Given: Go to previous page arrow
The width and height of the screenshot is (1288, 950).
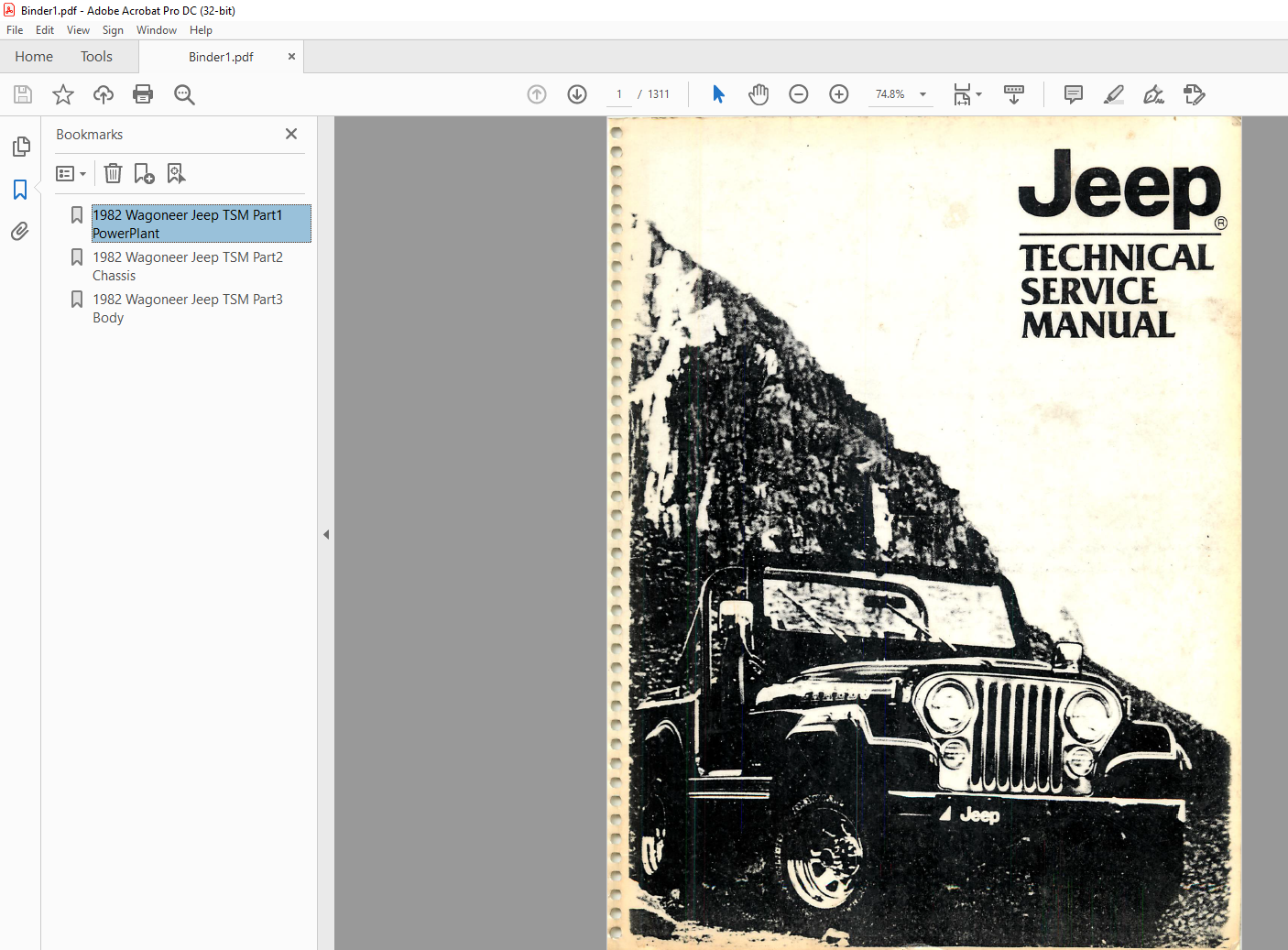Looking at the screenshot, I should click(x=537, y=94).
